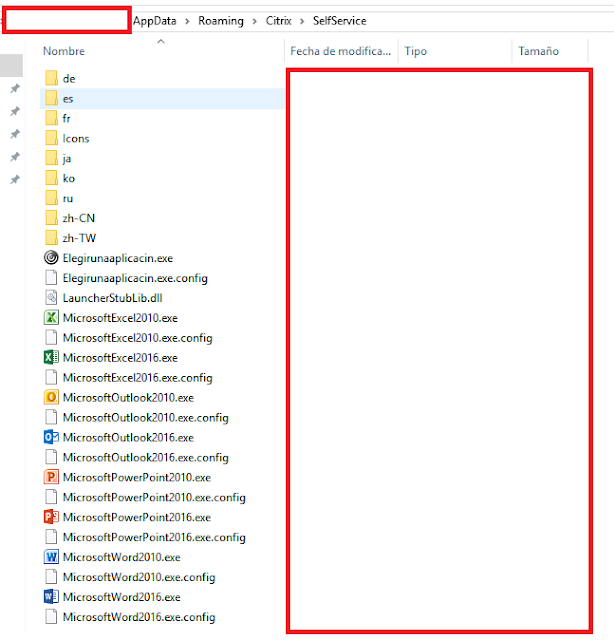This screenshot has height=640, width=614.
Task: Select the file name LauncherStubLib.dll
Action: 112,298
